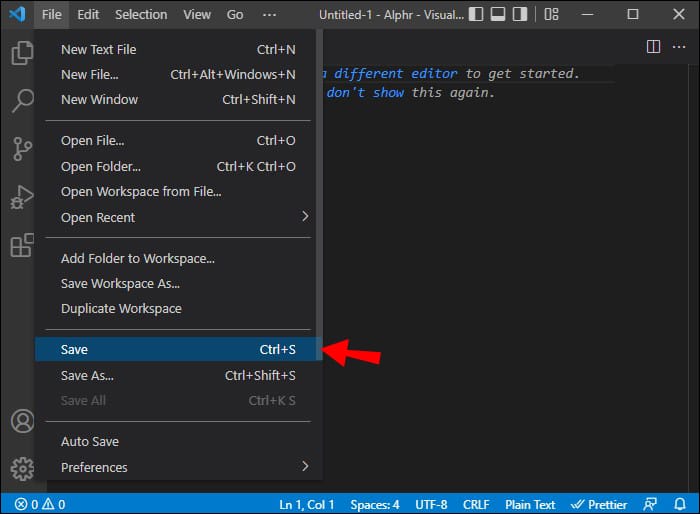
Task: Open the Selection menu
Action: 141,15
